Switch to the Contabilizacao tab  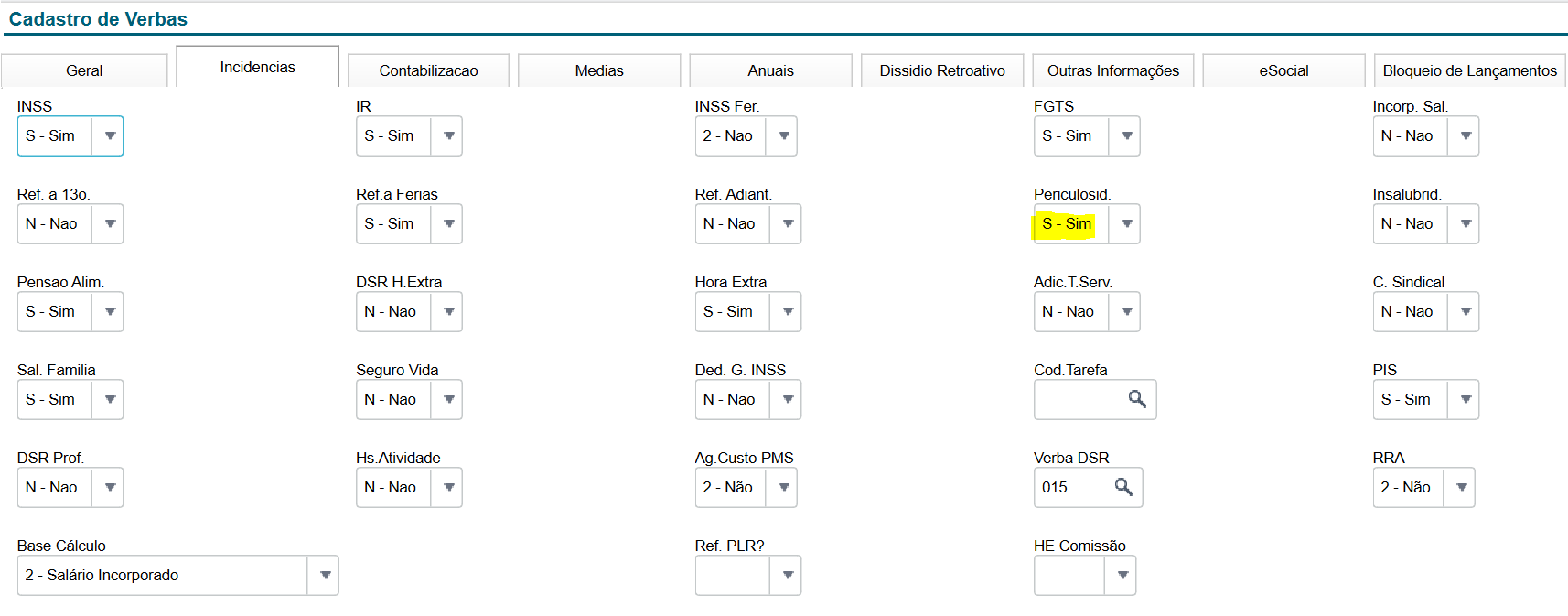428,70
